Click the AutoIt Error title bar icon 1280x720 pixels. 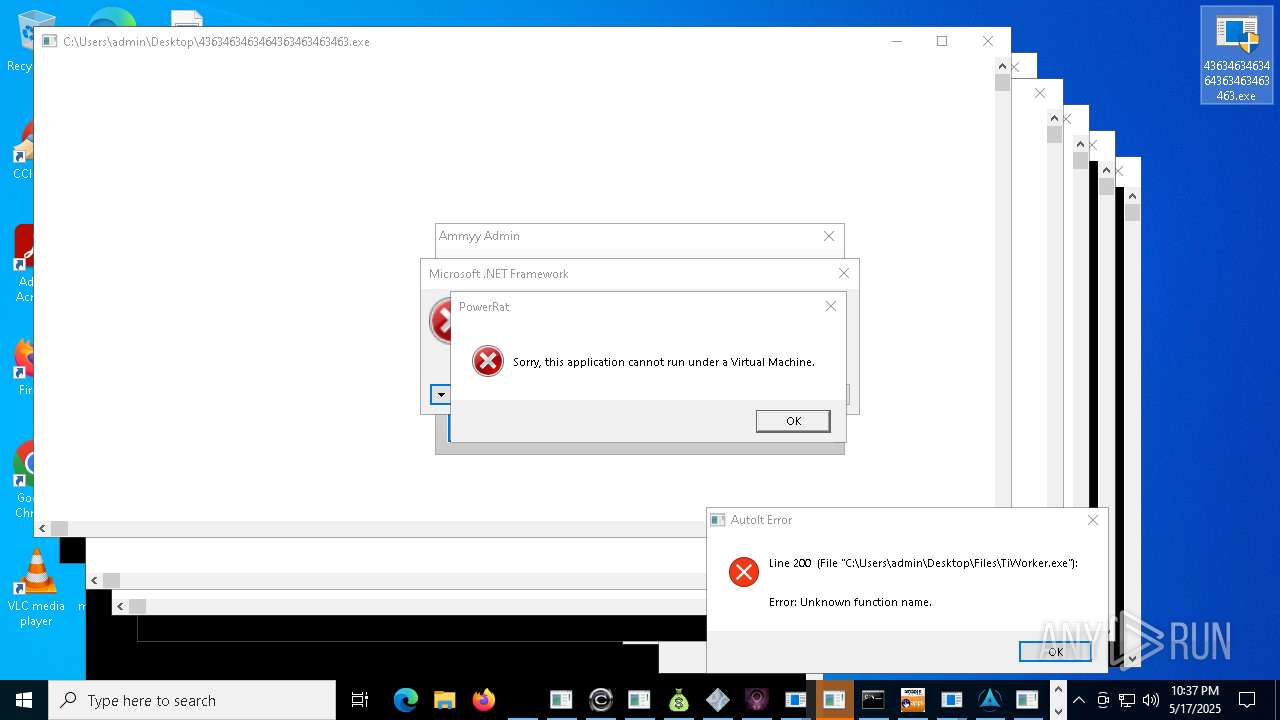coord(717,520)
